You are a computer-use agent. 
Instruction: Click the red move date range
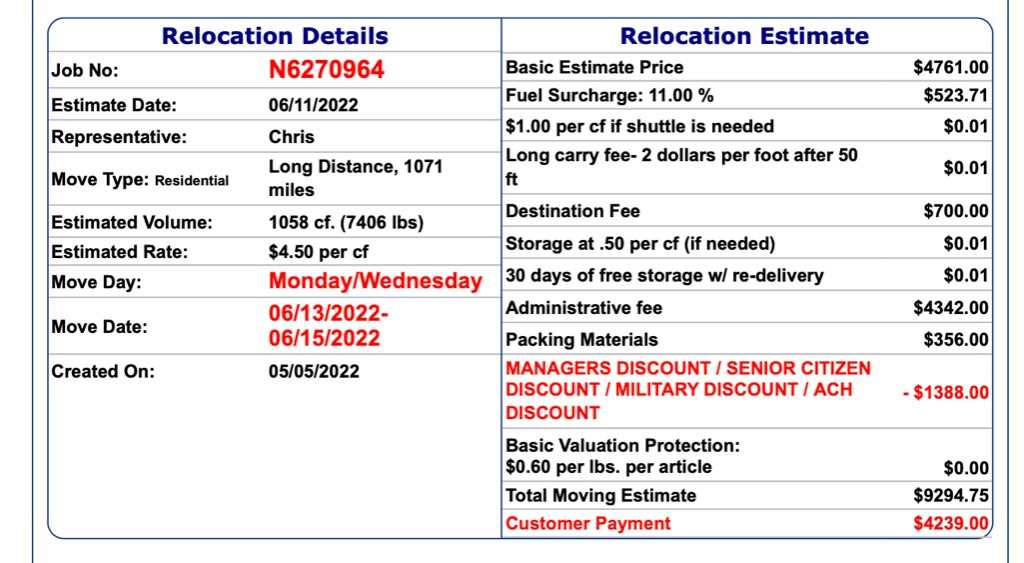328,326
